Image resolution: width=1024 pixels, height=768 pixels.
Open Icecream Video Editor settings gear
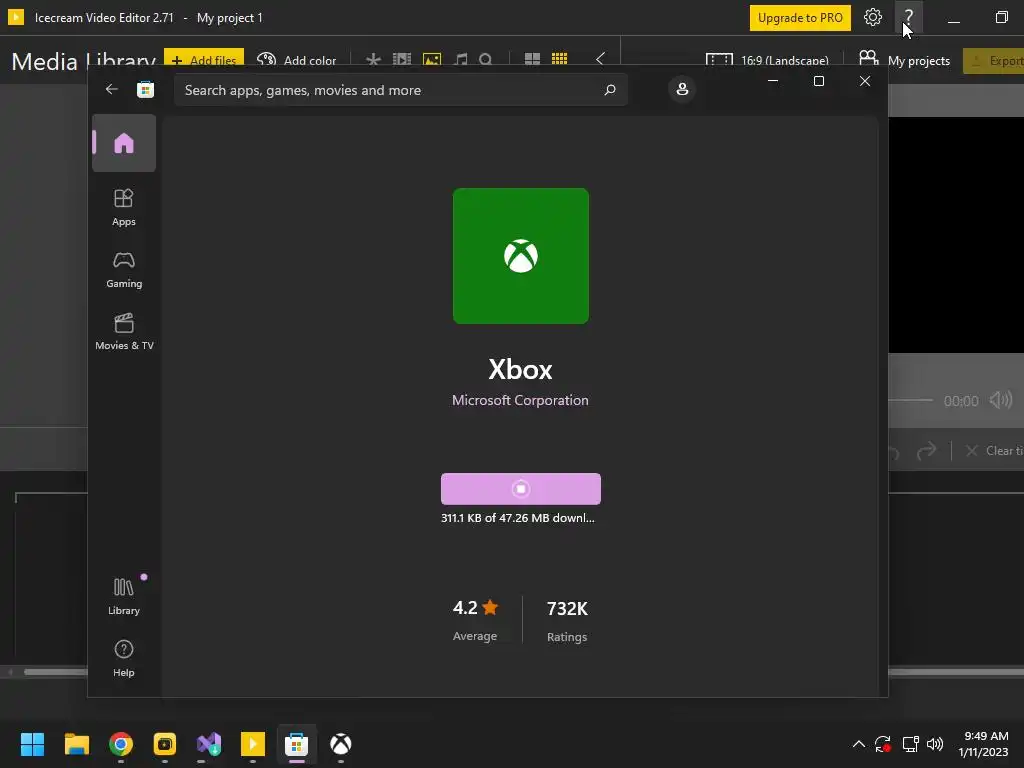[x=872, y=18]
